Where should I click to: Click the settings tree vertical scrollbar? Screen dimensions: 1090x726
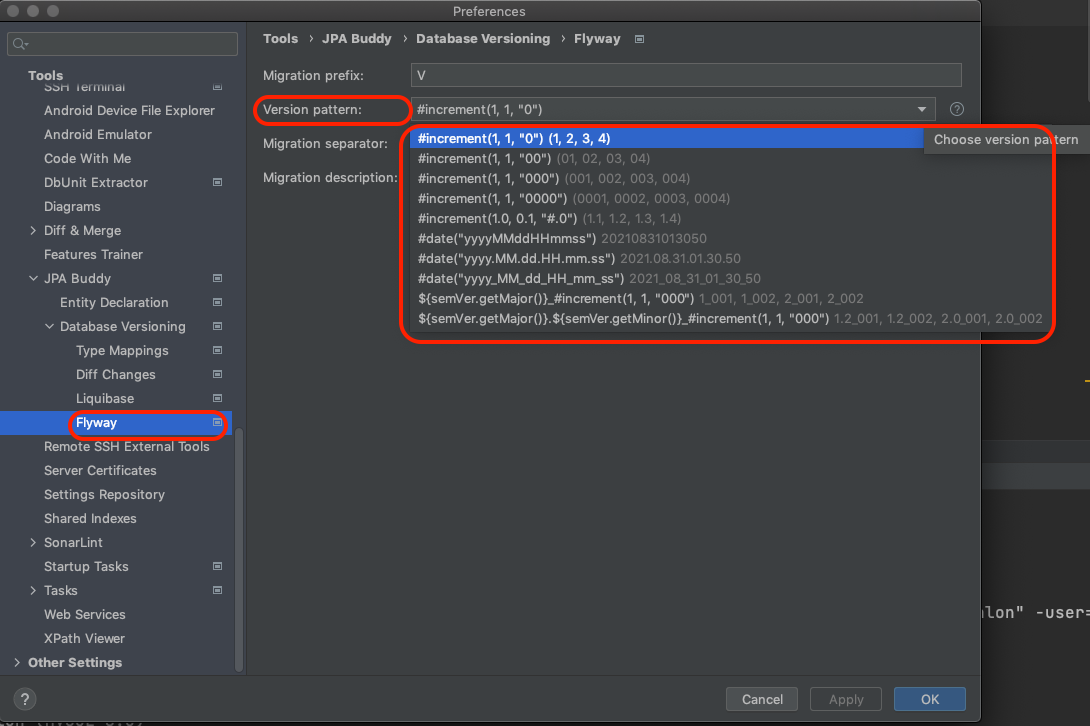point(239,549)
